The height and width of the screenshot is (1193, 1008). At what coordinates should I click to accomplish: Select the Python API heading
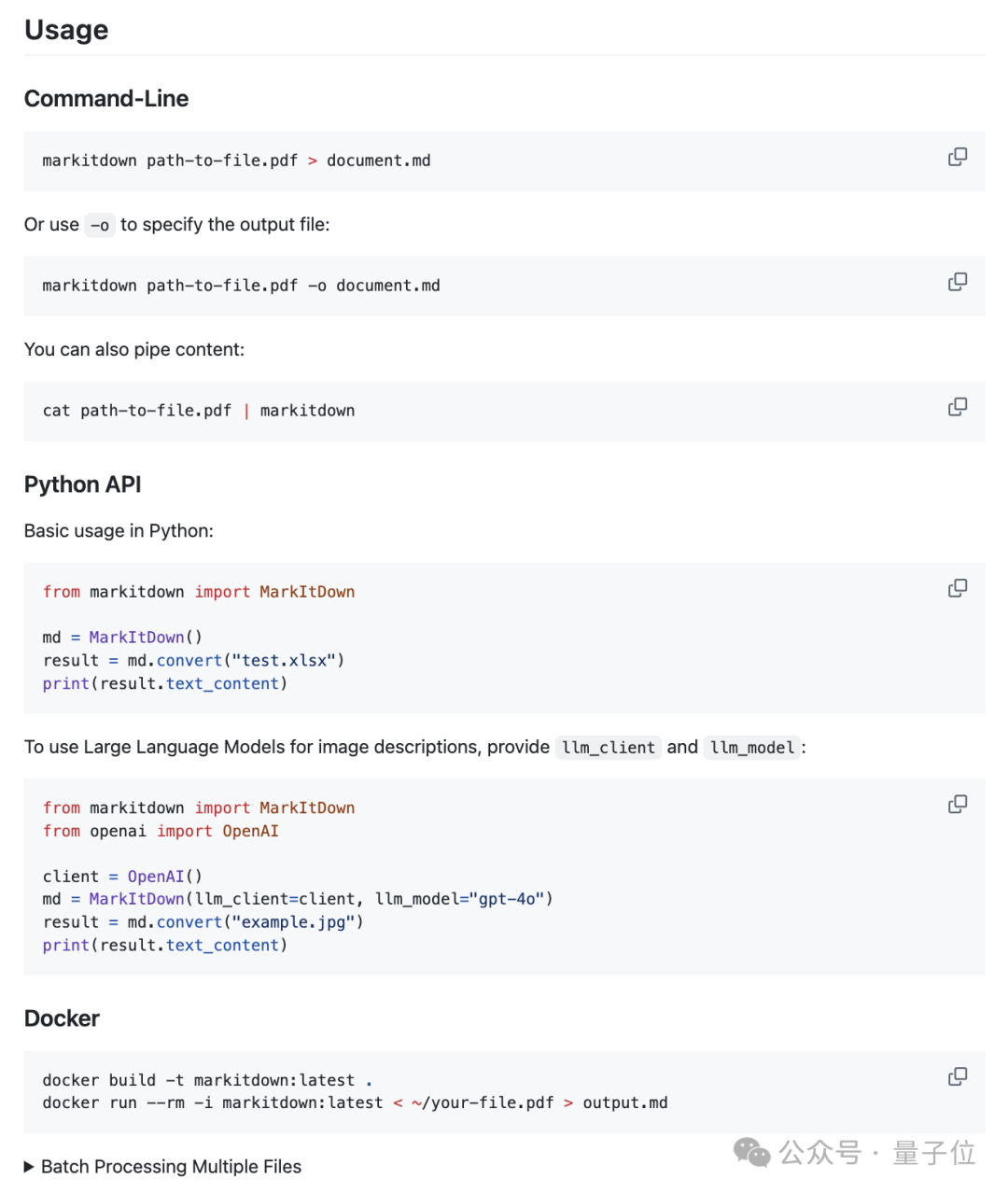(x=83, y=484)
